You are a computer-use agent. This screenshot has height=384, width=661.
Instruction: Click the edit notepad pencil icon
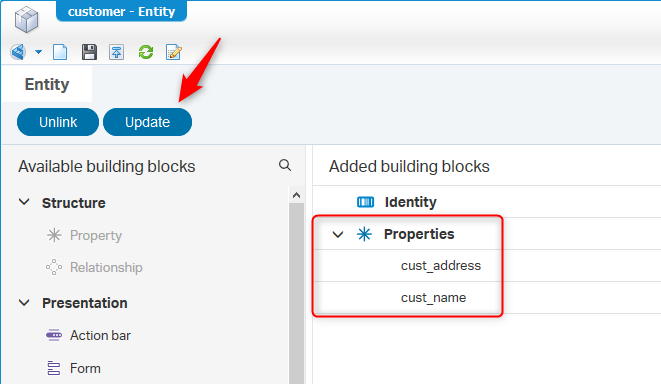click(x=174, y=52)
